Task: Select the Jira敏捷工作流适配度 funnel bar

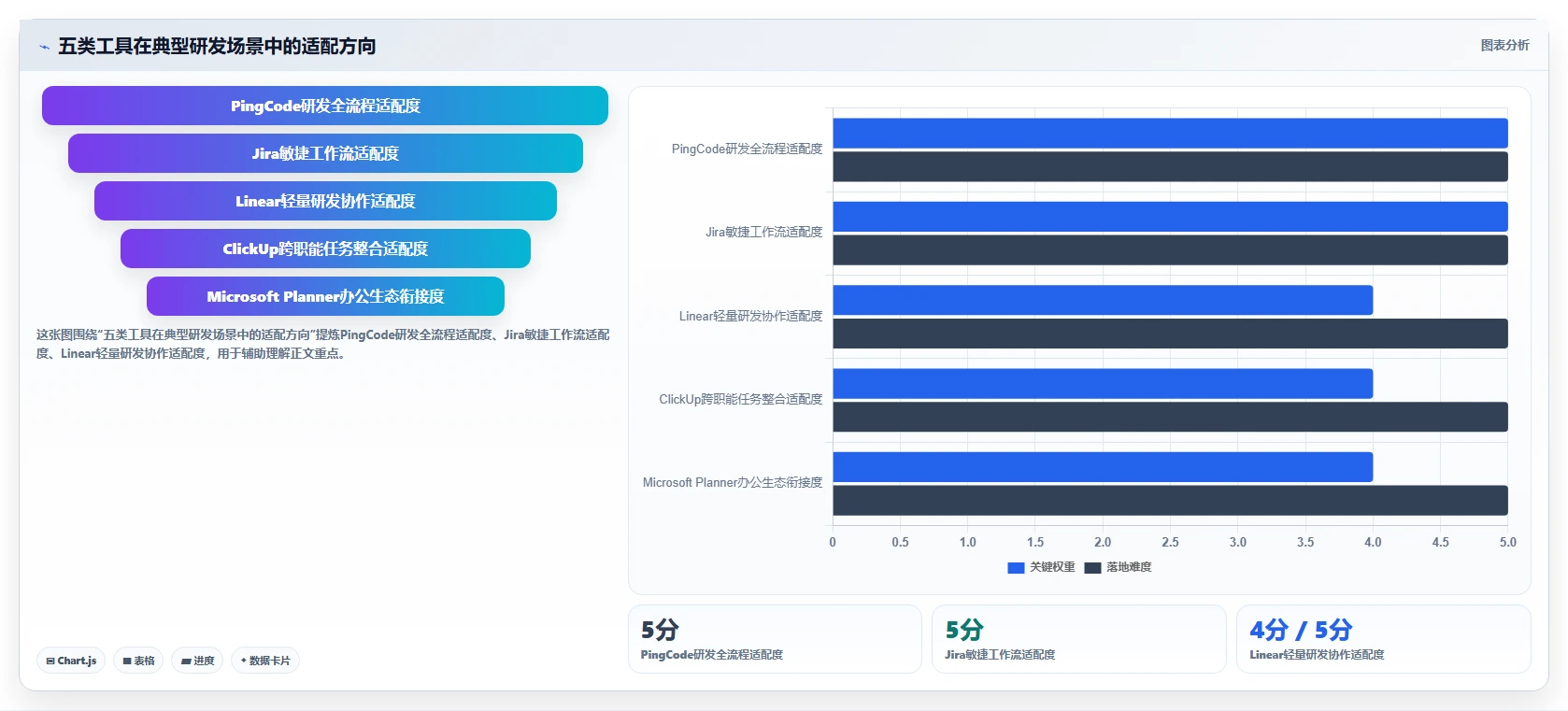Action: click(x=325, y=153)
